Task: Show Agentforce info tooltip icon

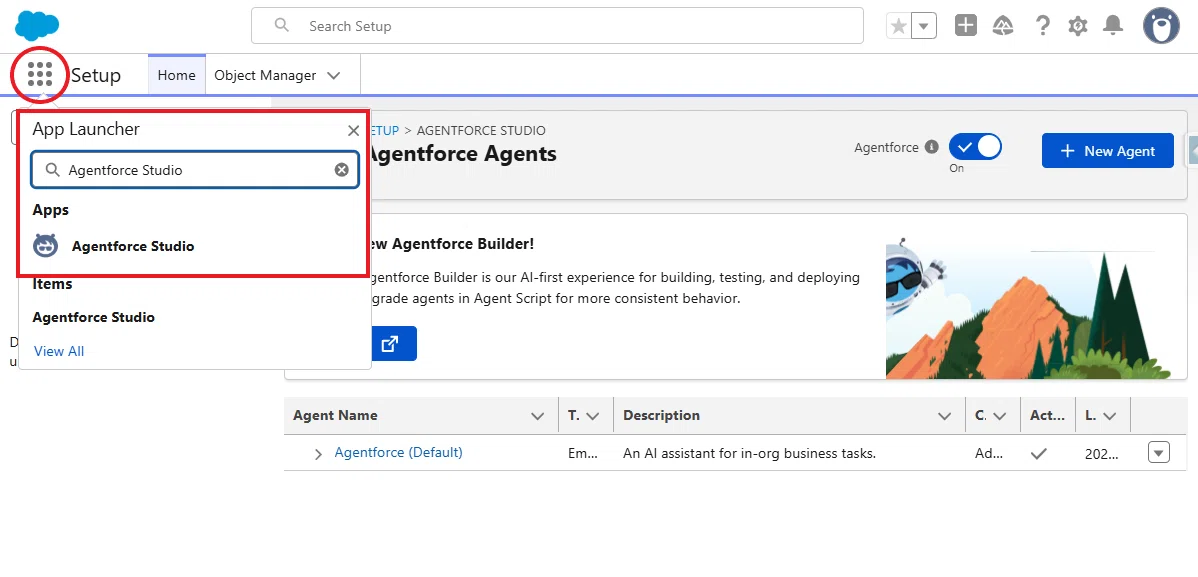Action: 931,147
